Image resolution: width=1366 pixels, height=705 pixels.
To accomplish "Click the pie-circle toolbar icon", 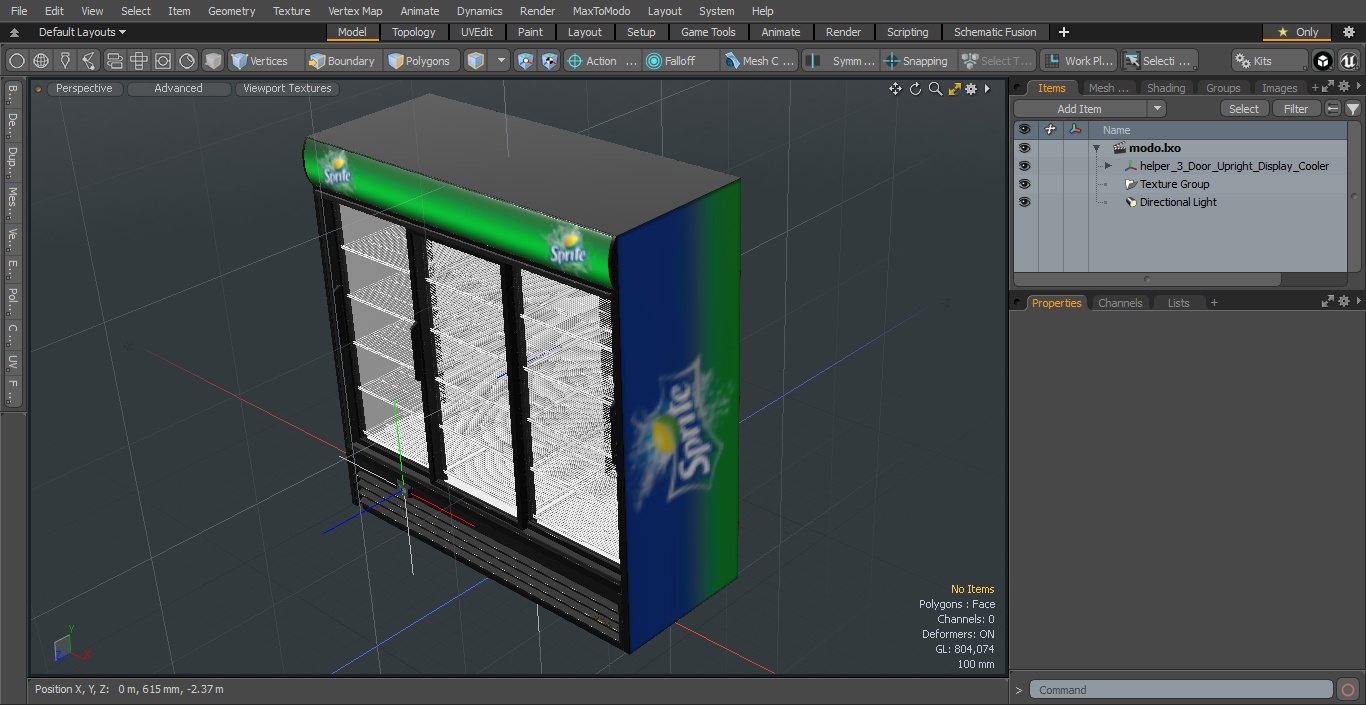I will [x=187, y=61].
